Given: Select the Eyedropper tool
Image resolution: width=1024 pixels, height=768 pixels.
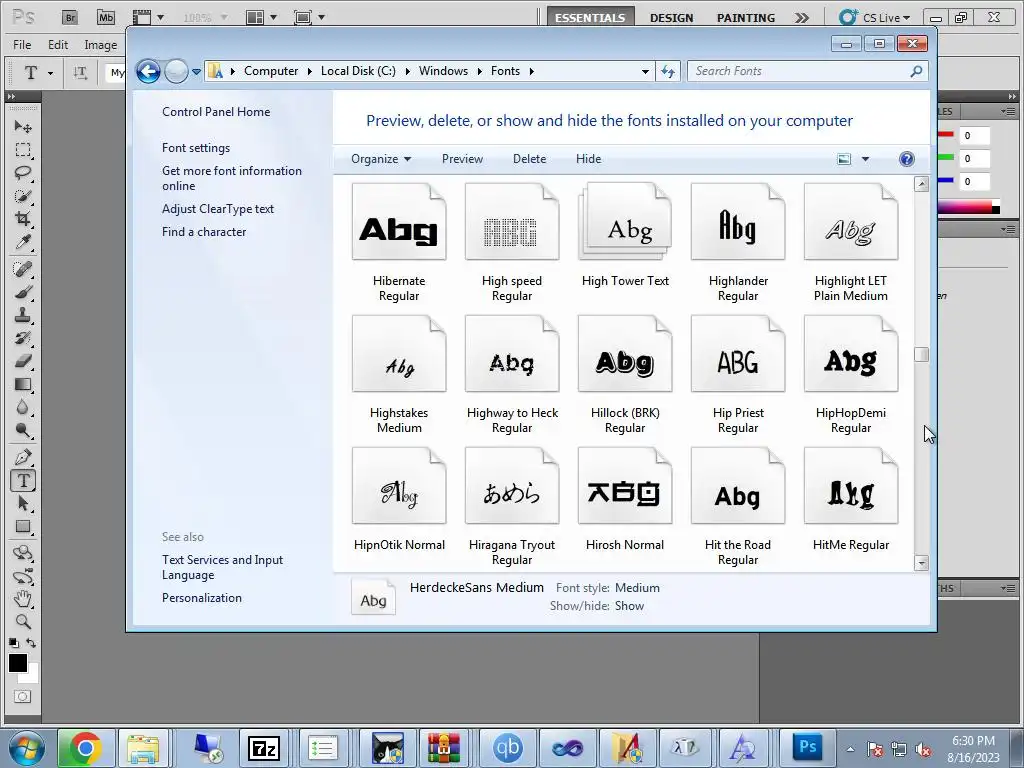Looking at the screenshot, I should 23,243.
